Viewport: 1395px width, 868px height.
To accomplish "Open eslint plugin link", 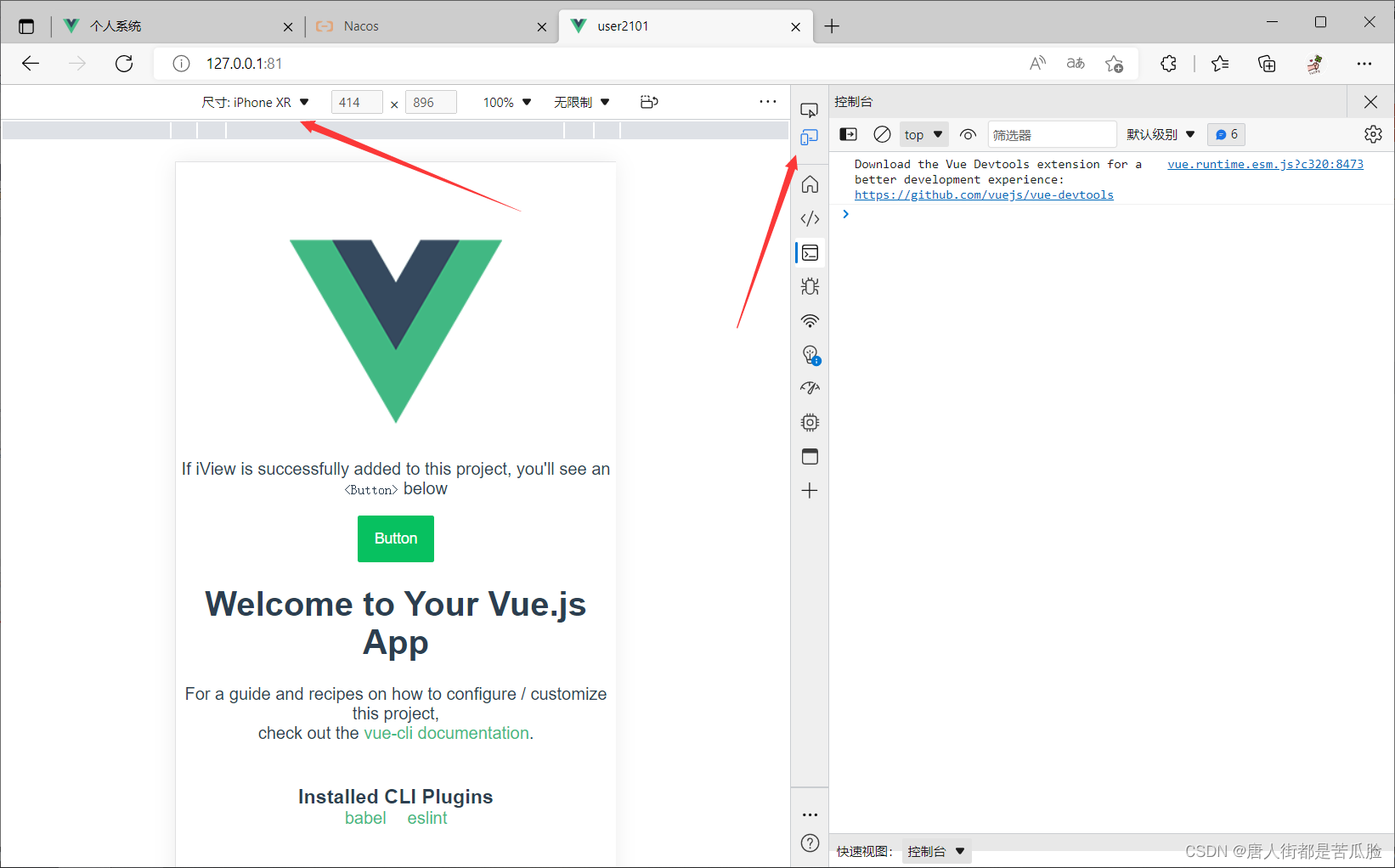I will click(427, 818).
